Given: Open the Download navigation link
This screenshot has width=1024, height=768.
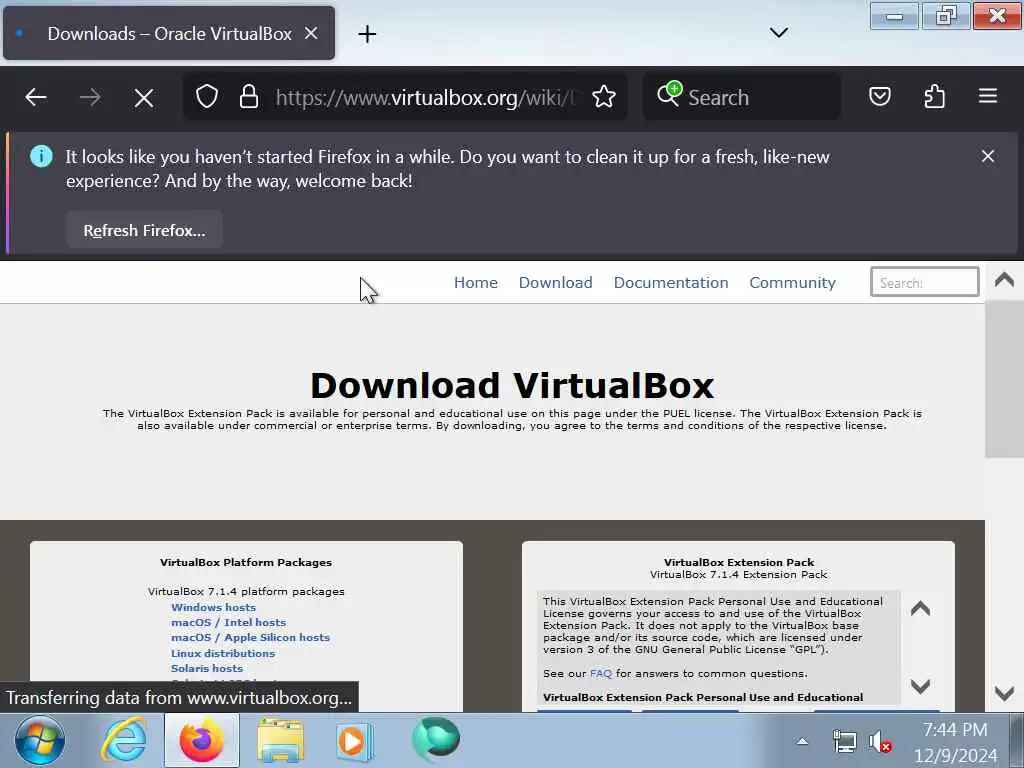Looking at the screenshot, I should [x=556, y=283].
